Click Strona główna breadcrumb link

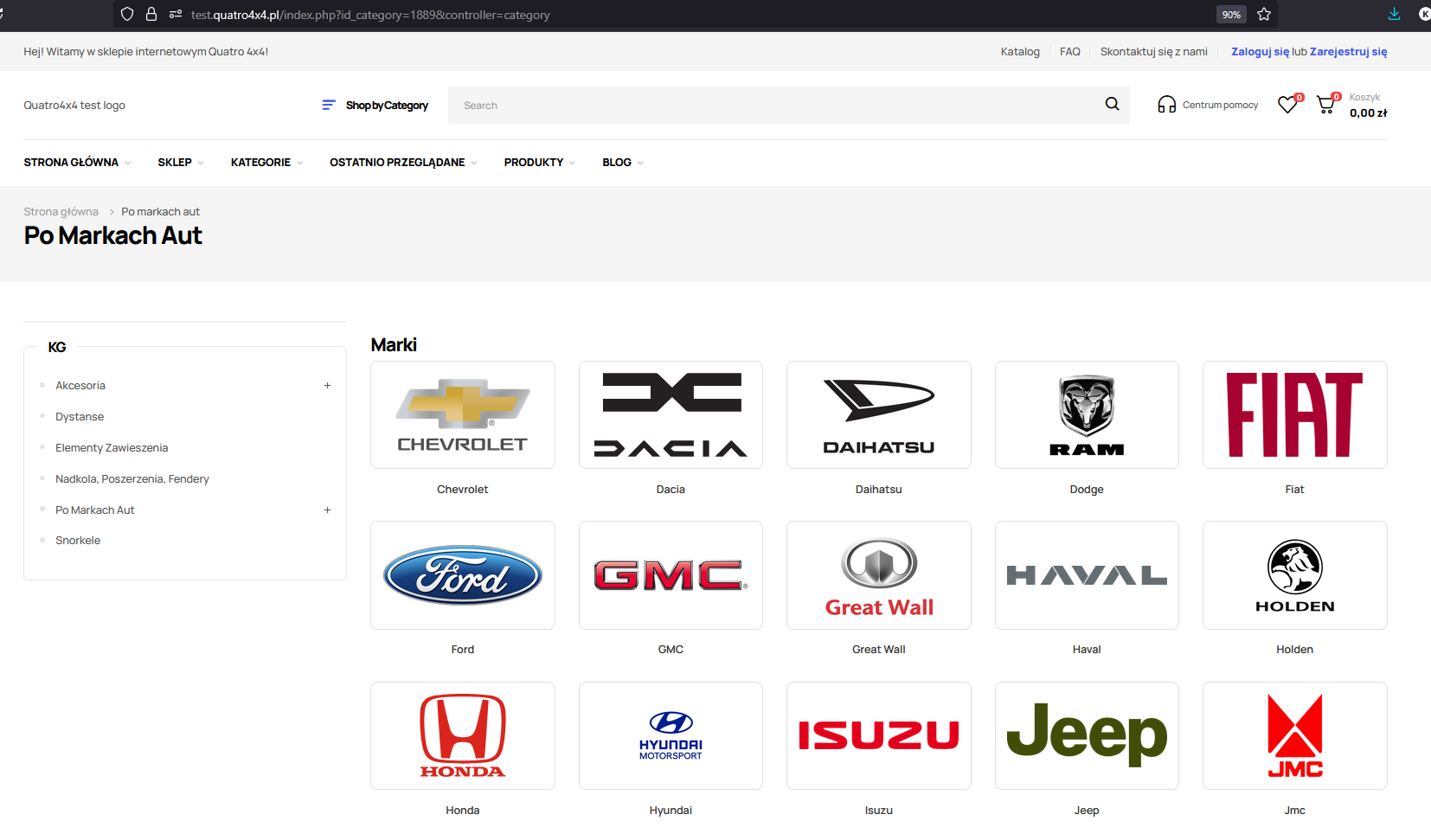click(61, 212)
